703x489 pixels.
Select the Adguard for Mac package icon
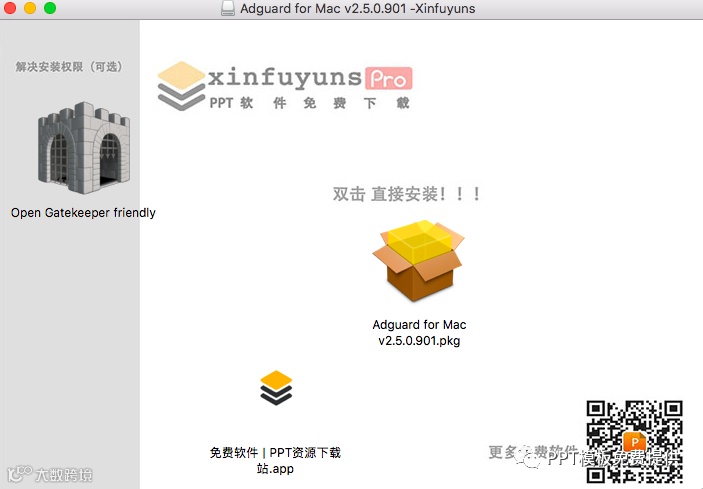tap(418, 260)
